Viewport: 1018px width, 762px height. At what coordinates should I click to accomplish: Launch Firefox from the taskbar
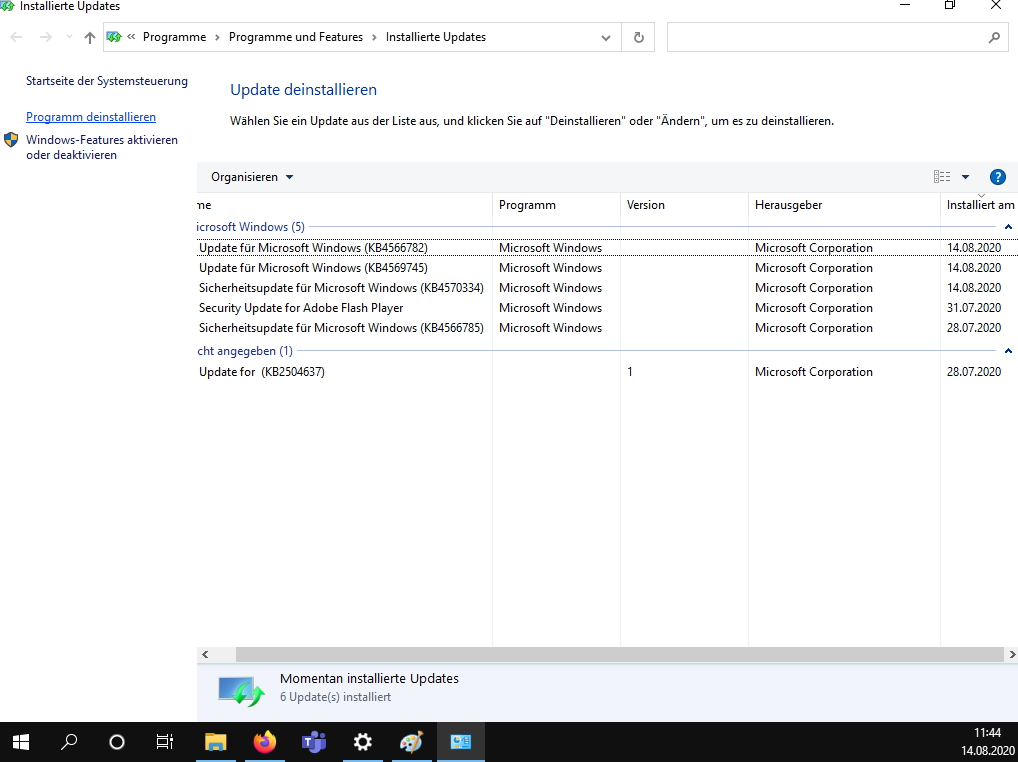(x=265, y=742)
